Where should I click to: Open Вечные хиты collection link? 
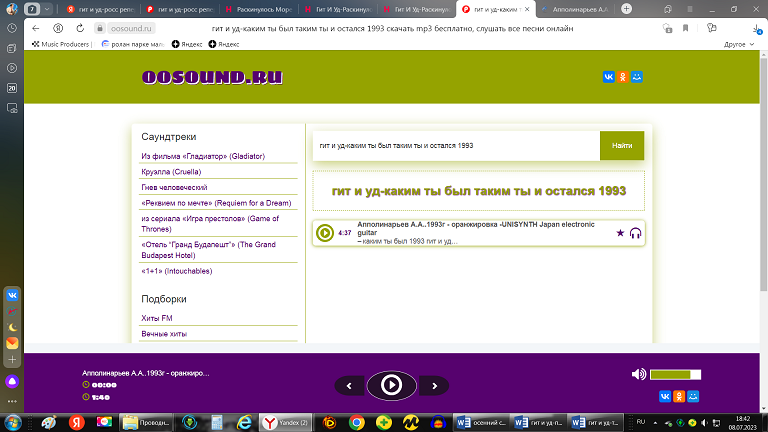(164, 334)
